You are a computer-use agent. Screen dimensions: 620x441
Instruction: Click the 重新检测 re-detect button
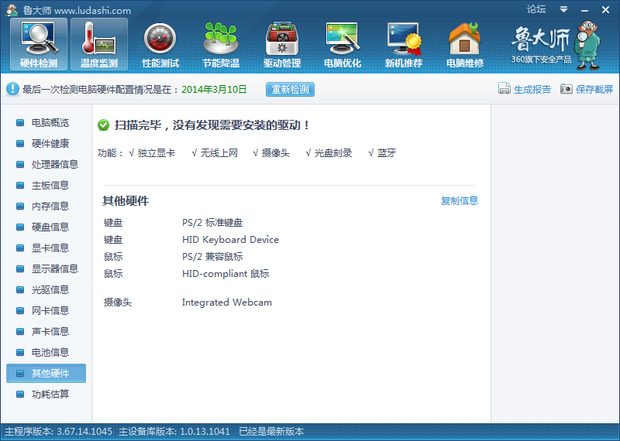coord(290,89)
